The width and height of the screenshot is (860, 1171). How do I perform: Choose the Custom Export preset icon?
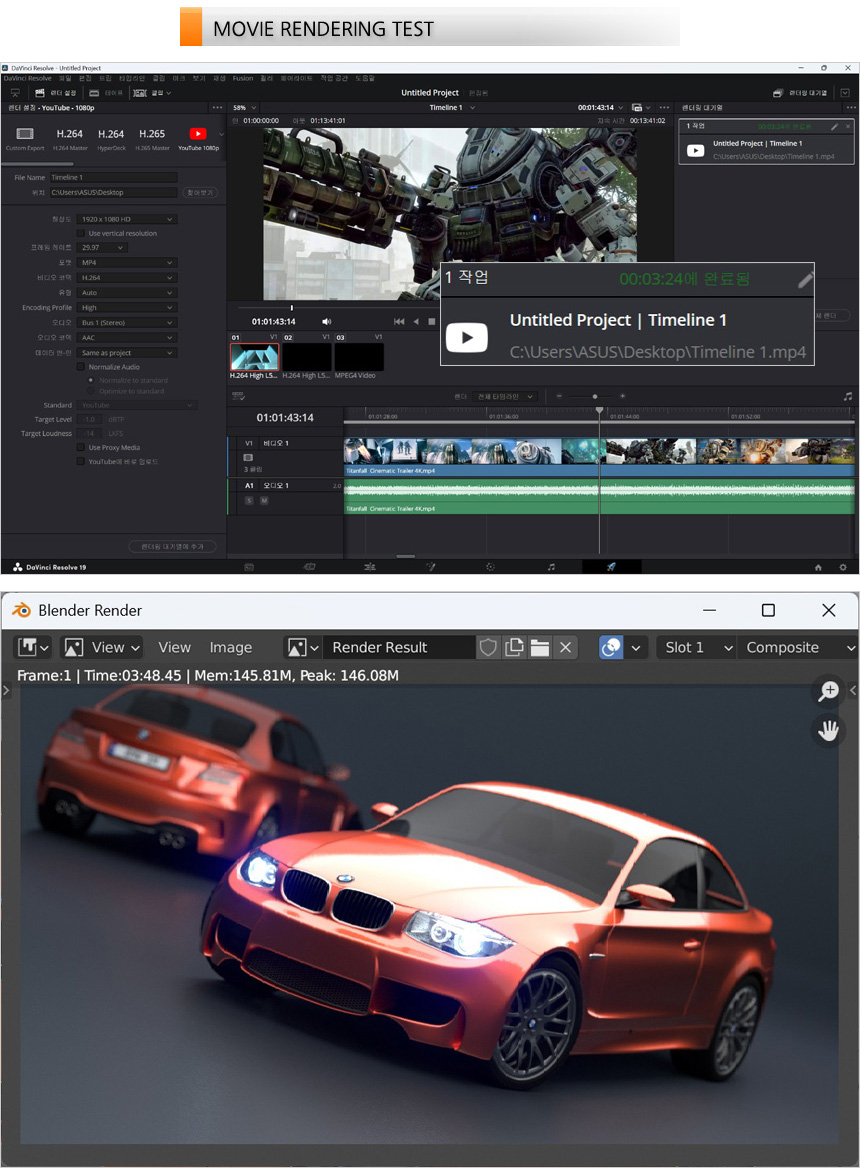click(25, 135)
